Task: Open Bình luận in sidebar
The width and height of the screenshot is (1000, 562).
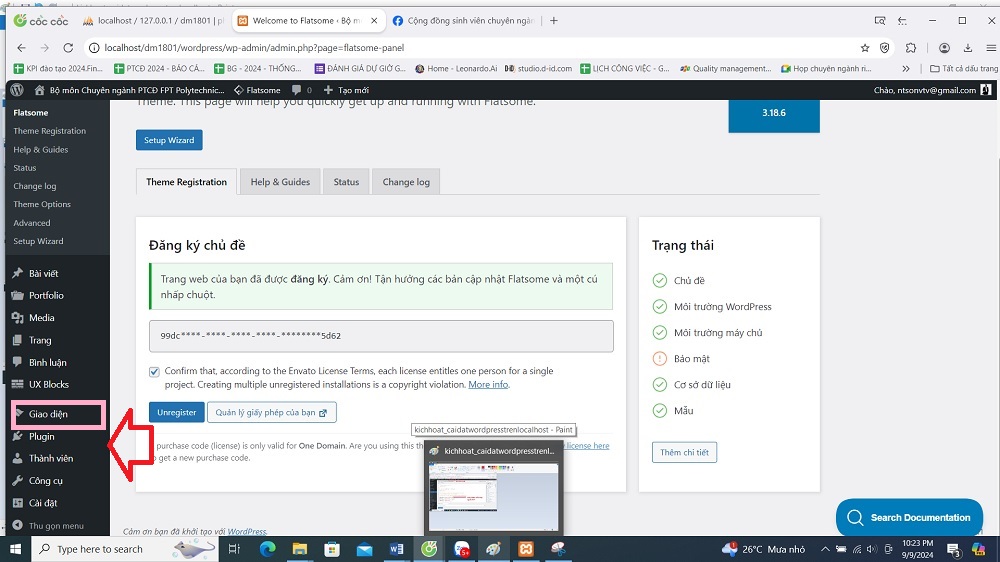Action: (x=47, y=362)
